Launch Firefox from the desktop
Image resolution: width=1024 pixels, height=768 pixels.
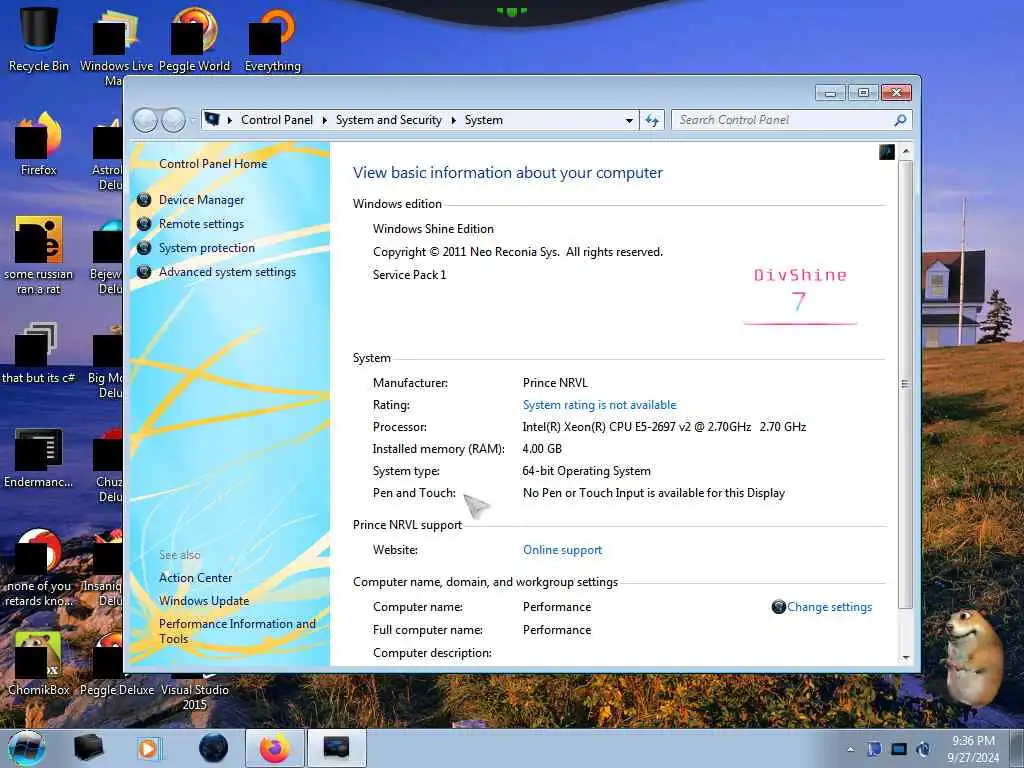point(38,144)
